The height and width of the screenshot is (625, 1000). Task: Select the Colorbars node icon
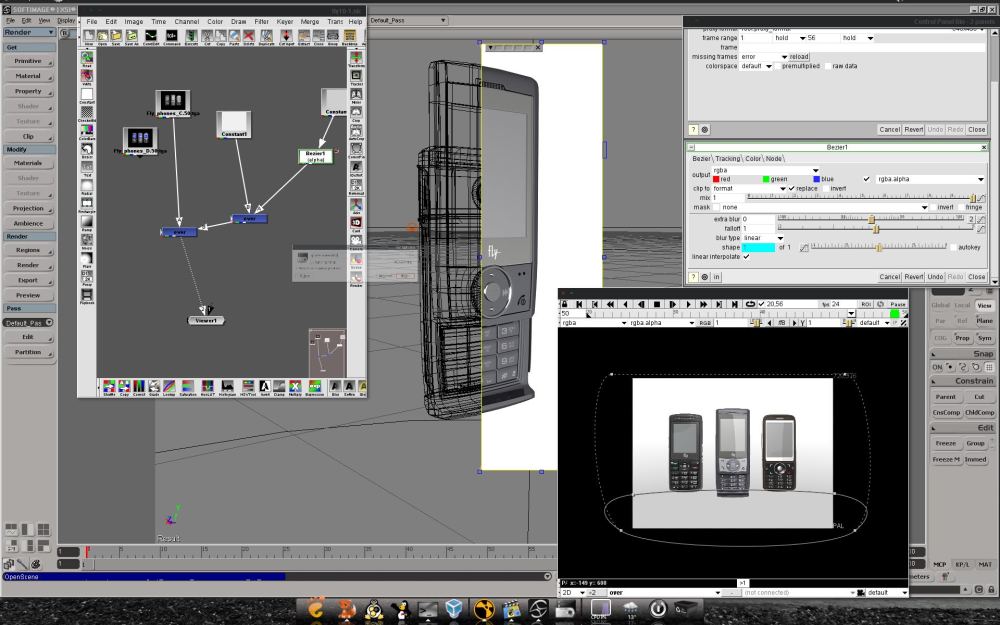(x=87, y=131)
